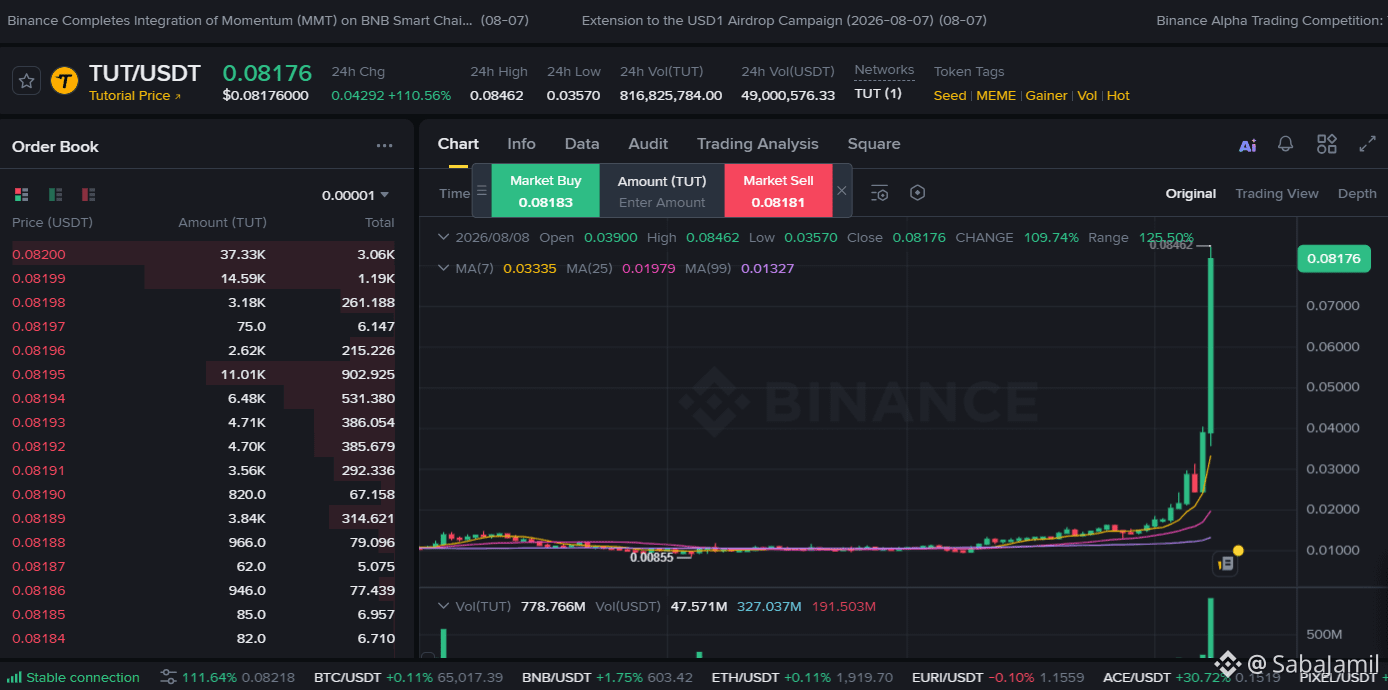Click the TUT token logo icon
The image size is (1388, 690).
coord(64,81)
